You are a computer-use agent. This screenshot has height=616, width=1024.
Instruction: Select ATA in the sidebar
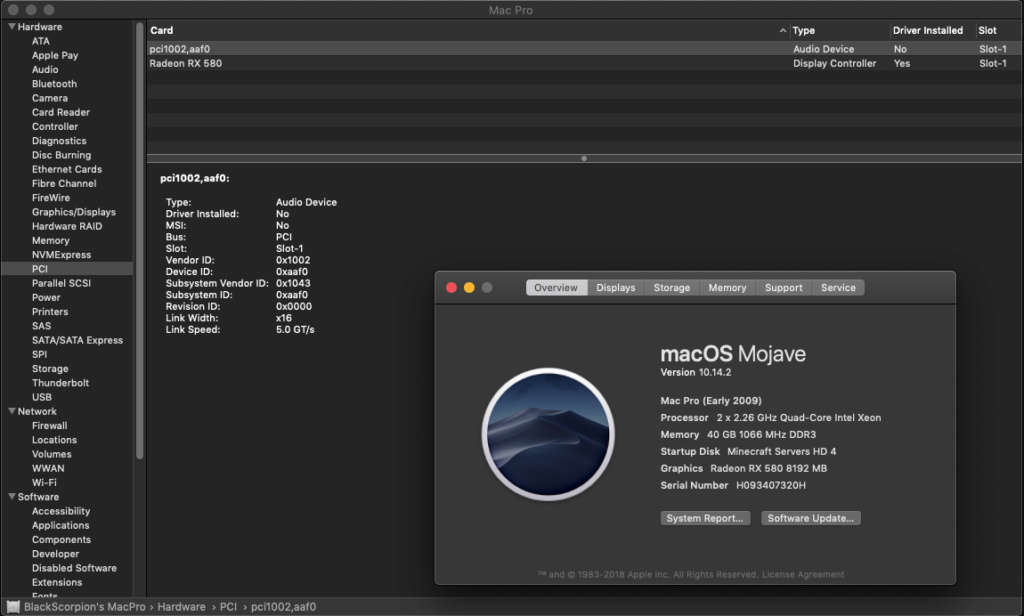40,41
